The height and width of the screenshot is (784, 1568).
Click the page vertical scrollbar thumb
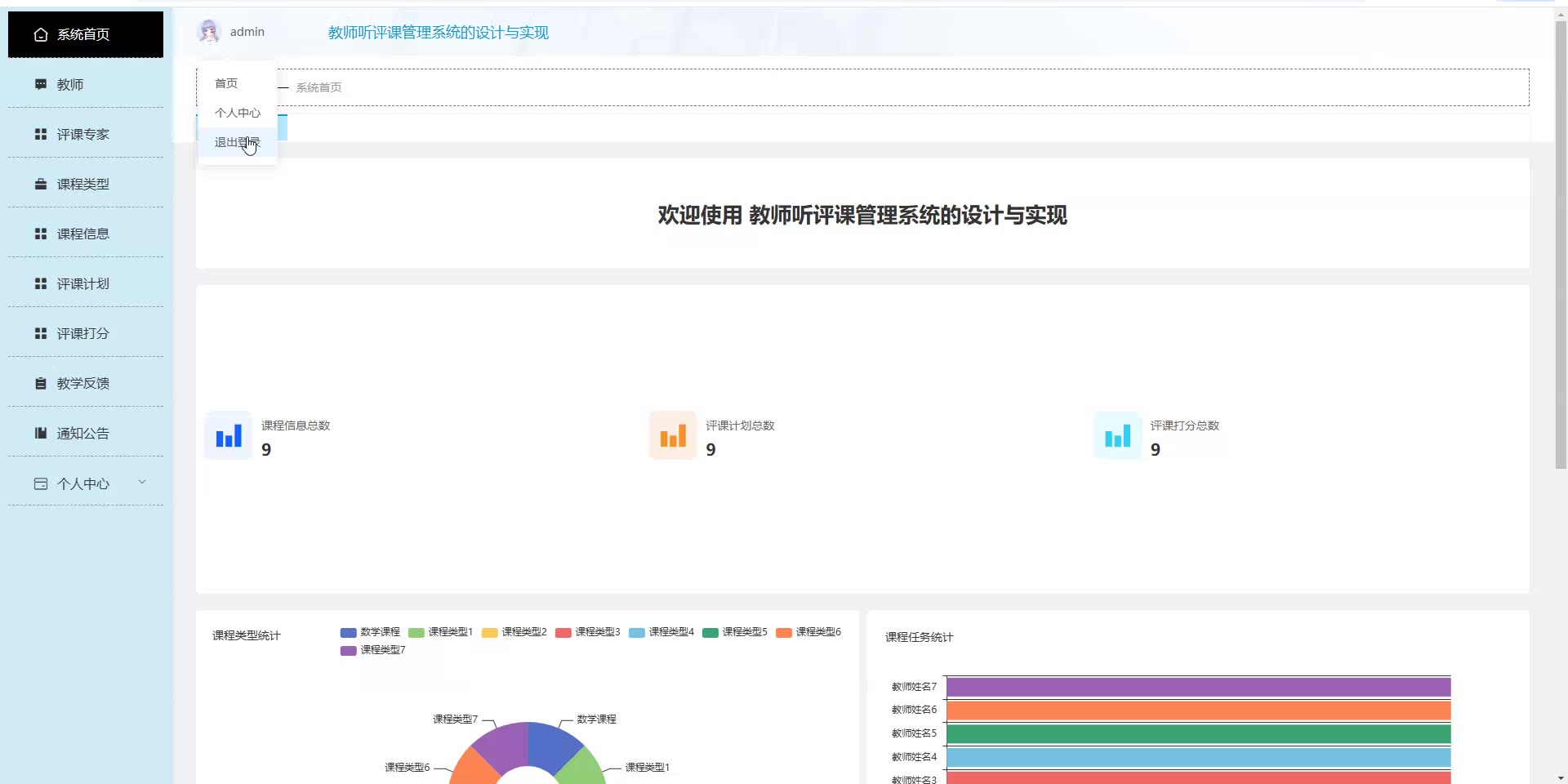click(1561, 245)
